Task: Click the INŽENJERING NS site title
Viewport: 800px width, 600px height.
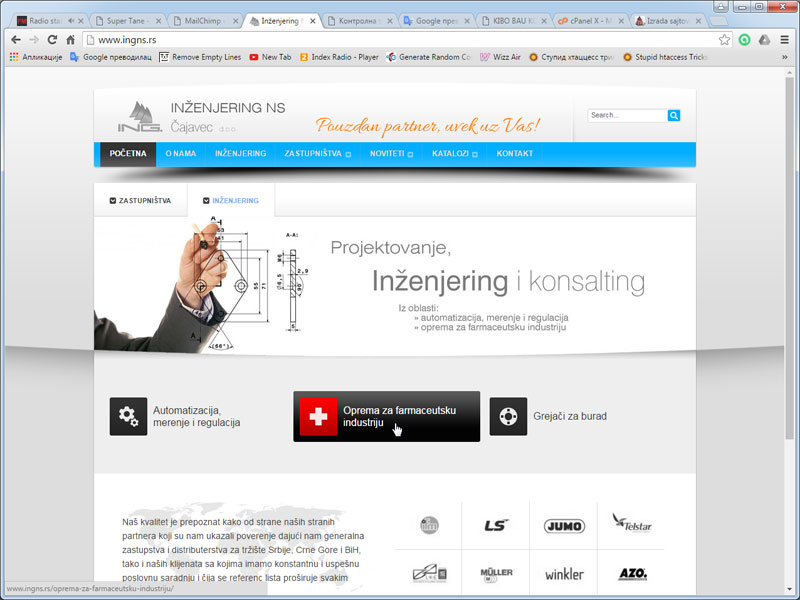Action: point(228,108)
